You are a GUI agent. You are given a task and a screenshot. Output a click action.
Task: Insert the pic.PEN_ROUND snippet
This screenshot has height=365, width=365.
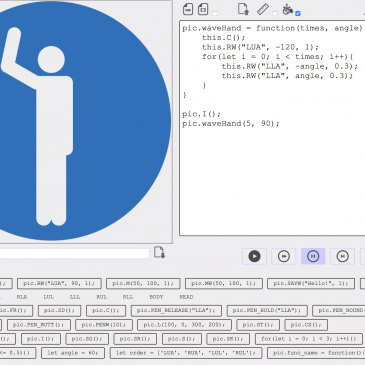pyautogui.click(x=339, y=311)
